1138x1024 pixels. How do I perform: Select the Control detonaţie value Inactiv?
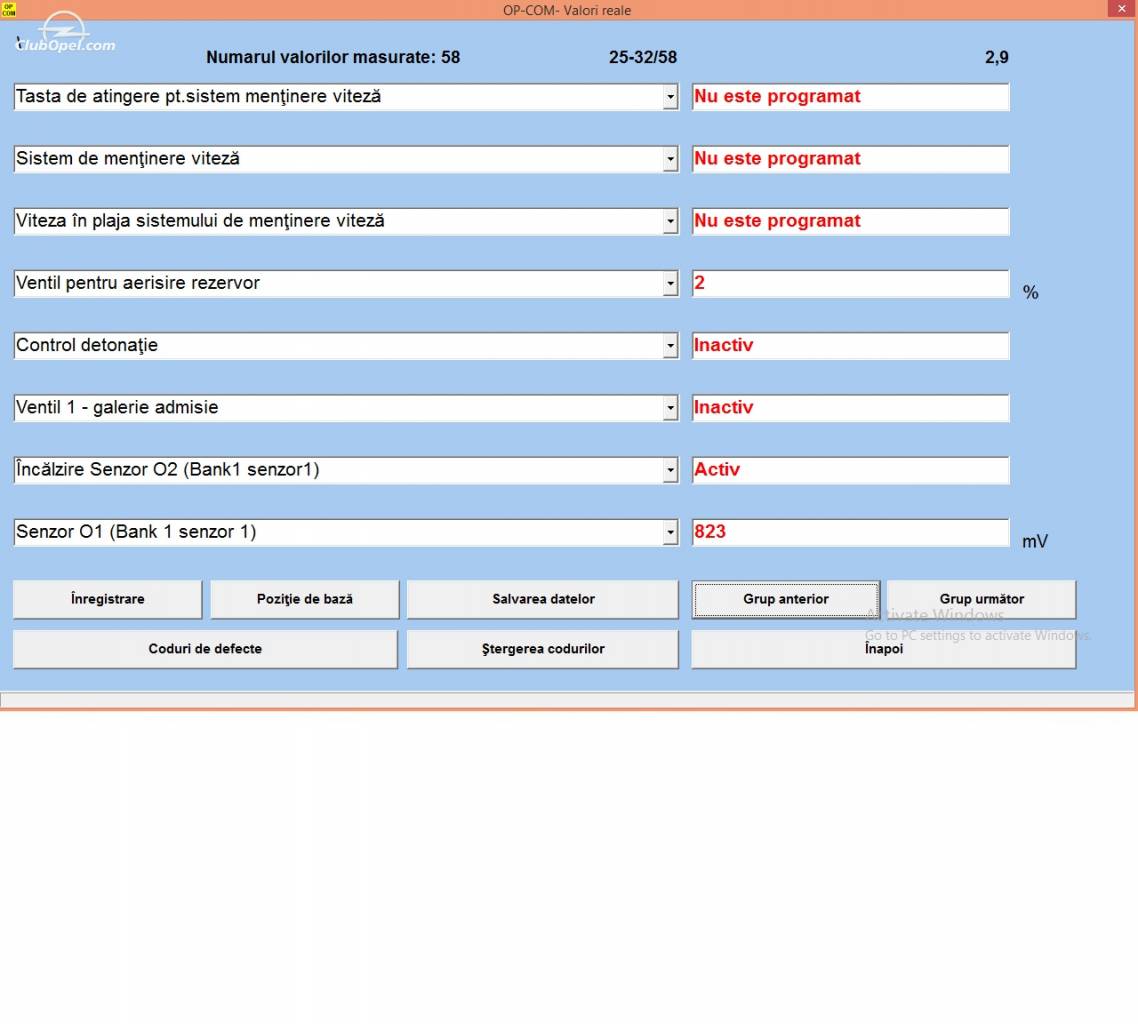point(850,346)
